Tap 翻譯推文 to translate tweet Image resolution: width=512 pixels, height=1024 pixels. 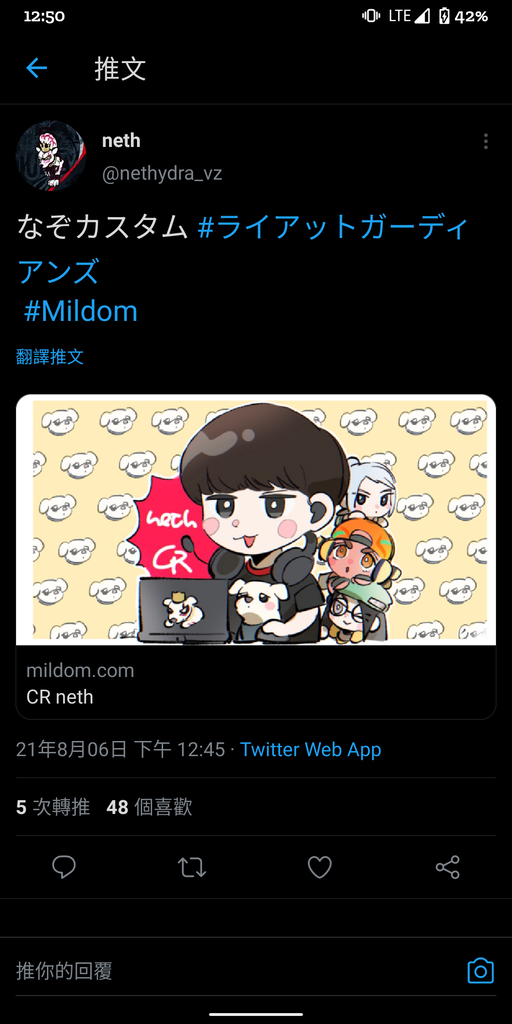click(50, 357)
